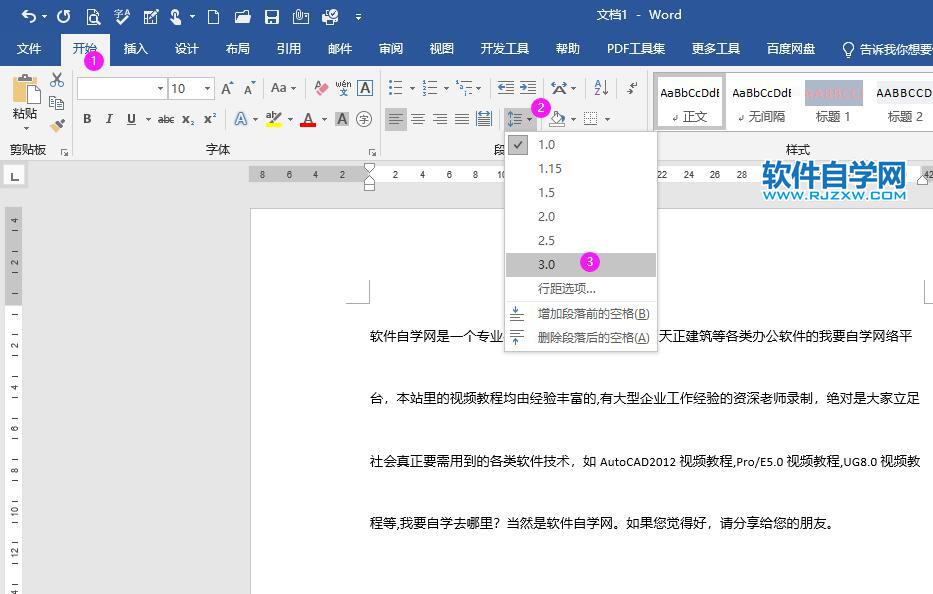933x594 pixels.
Task: Expand the Underline style dropdown
Action: [x=146, y=117]
